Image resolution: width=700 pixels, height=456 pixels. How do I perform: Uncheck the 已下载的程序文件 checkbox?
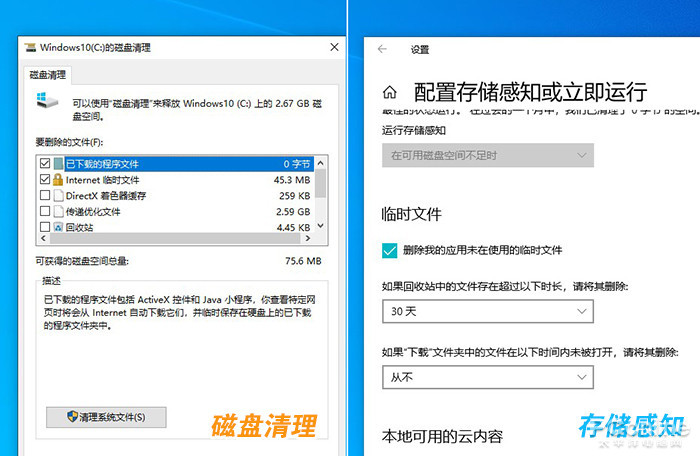[x=45, y=163]
